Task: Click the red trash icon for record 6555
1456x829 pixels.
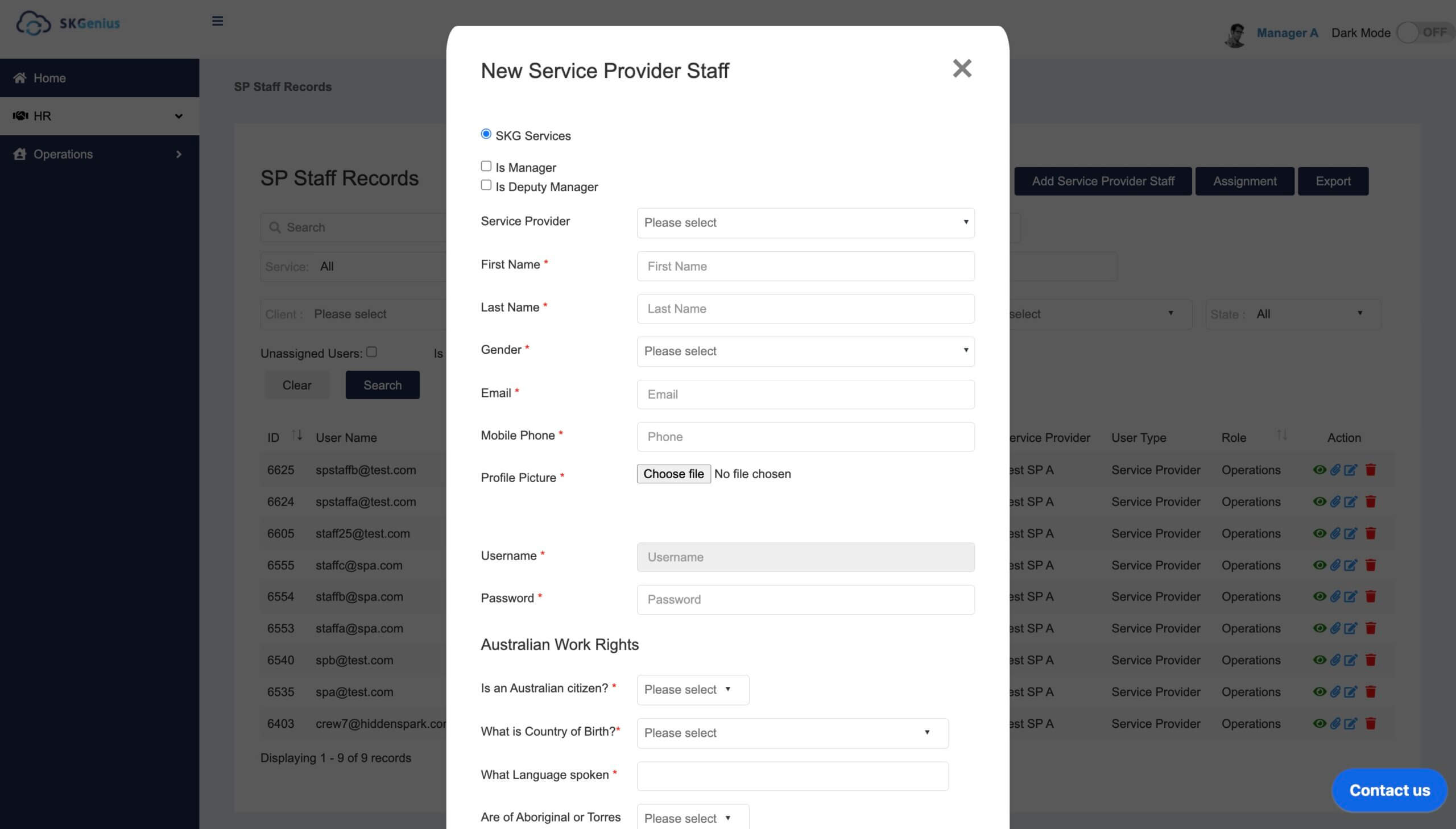Action: pos(1371,565)
